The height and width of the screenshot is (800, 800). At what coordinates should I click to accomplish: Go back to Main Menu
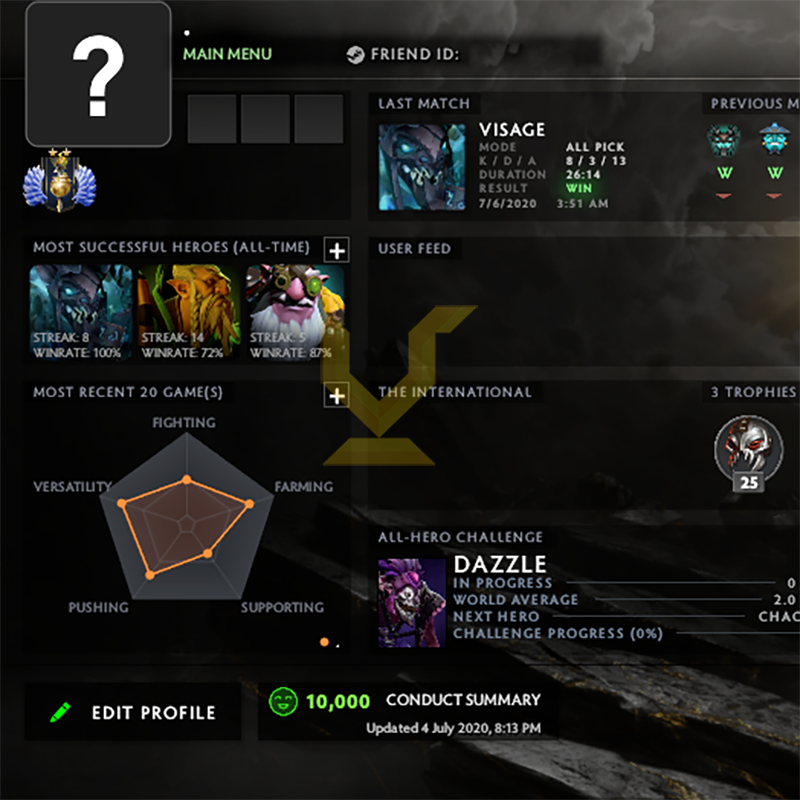tap(228, 54)
